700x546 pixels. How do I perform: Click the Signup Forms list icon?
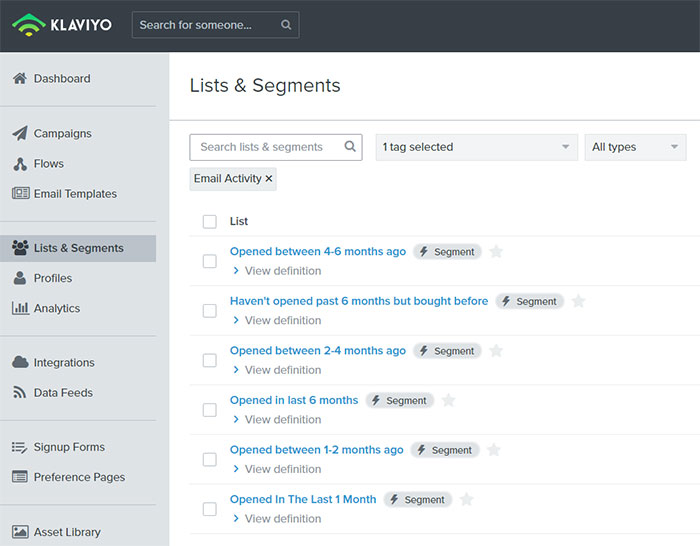[x=19, y=447]
